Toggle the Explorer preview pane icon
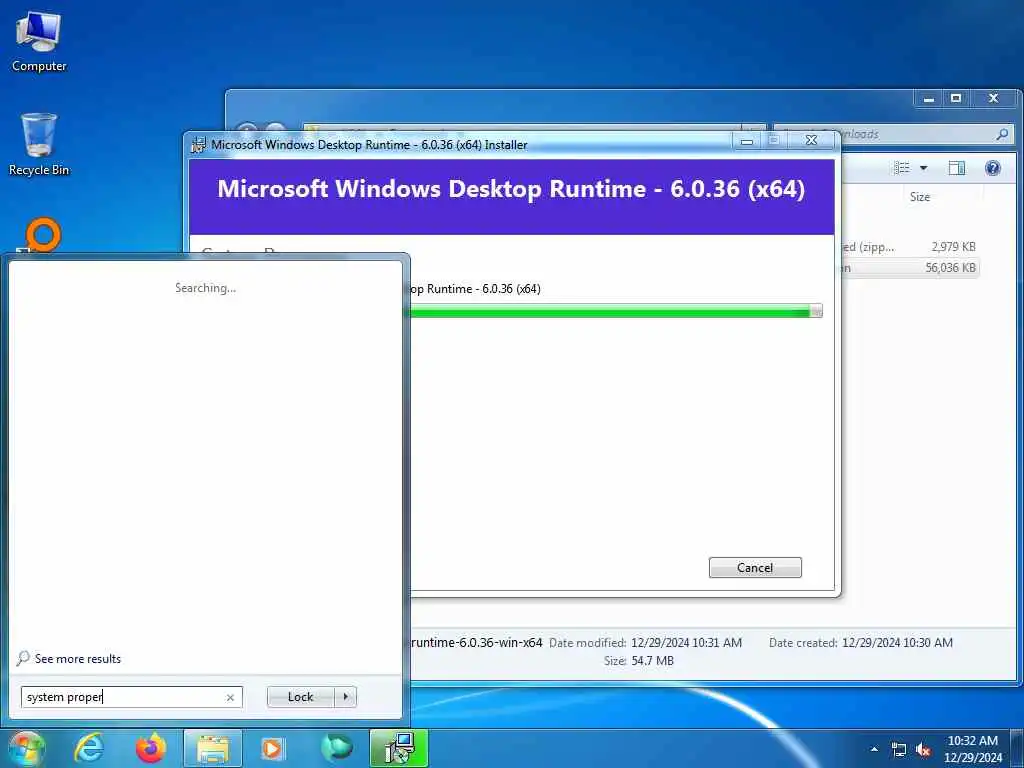This screenshot has width=1024, height=768. tap(956, 168)
